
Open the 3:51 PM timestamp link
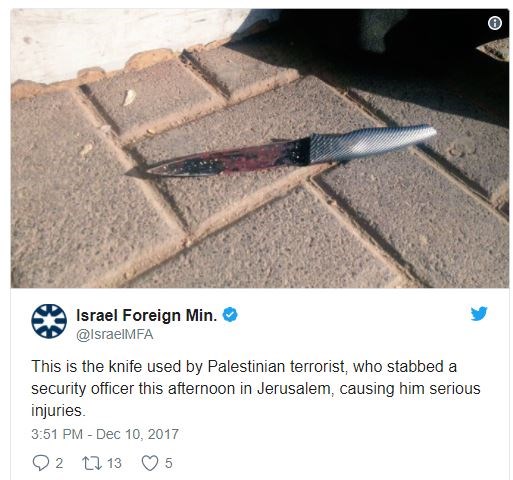click(x=57, y=434)
